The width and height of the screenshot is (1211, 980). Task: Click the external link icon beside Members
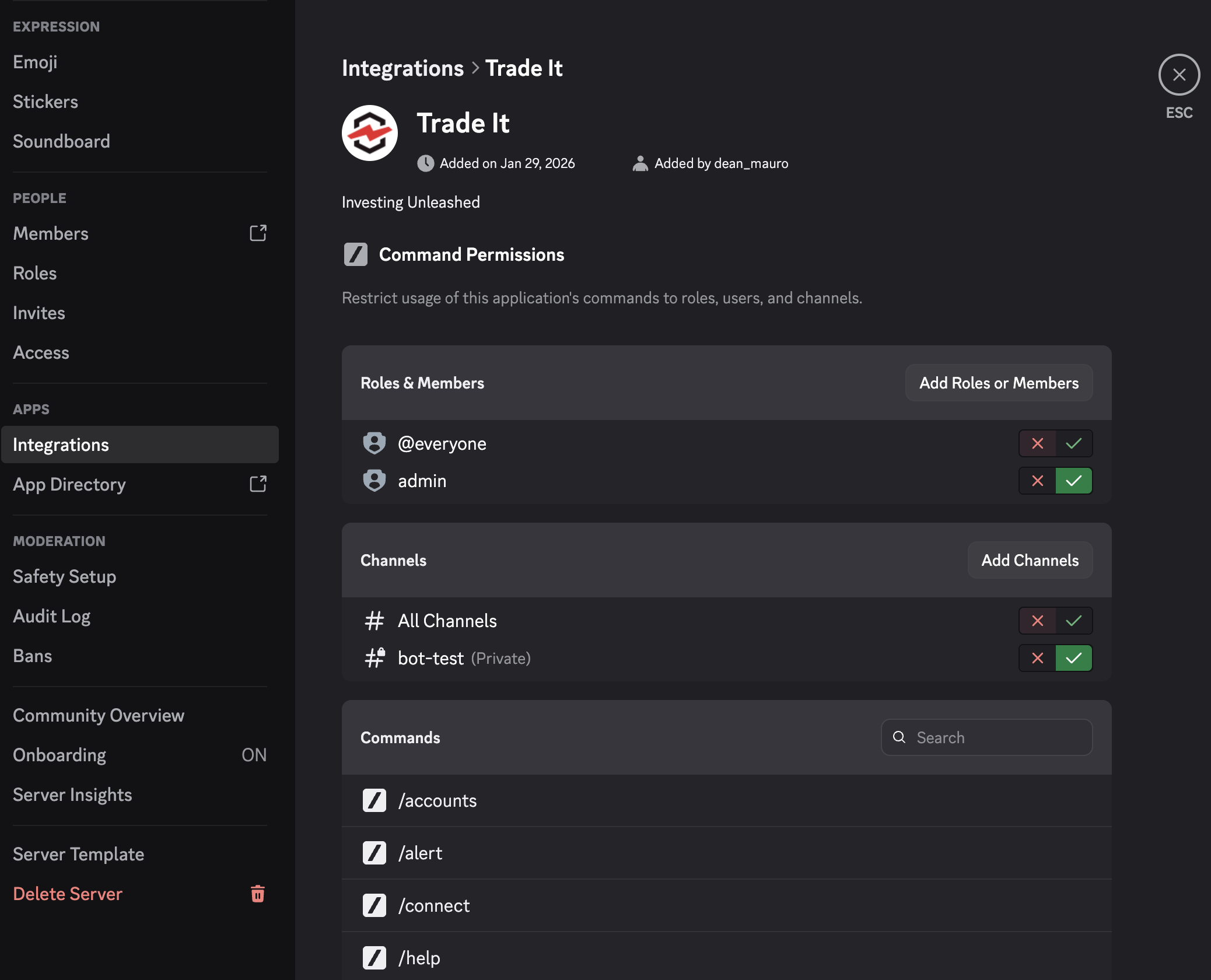258,233
